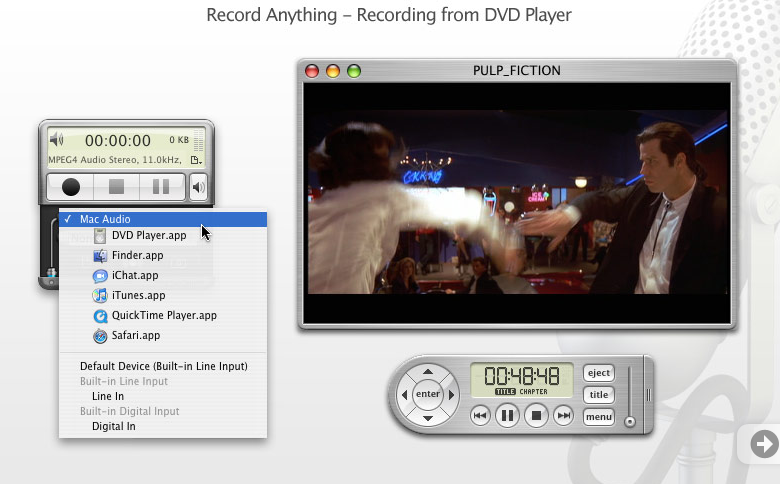Stop DVD playback on the remote
This screenshot has width=780, height=484.
pyautogui.click(x=536, y=415)
